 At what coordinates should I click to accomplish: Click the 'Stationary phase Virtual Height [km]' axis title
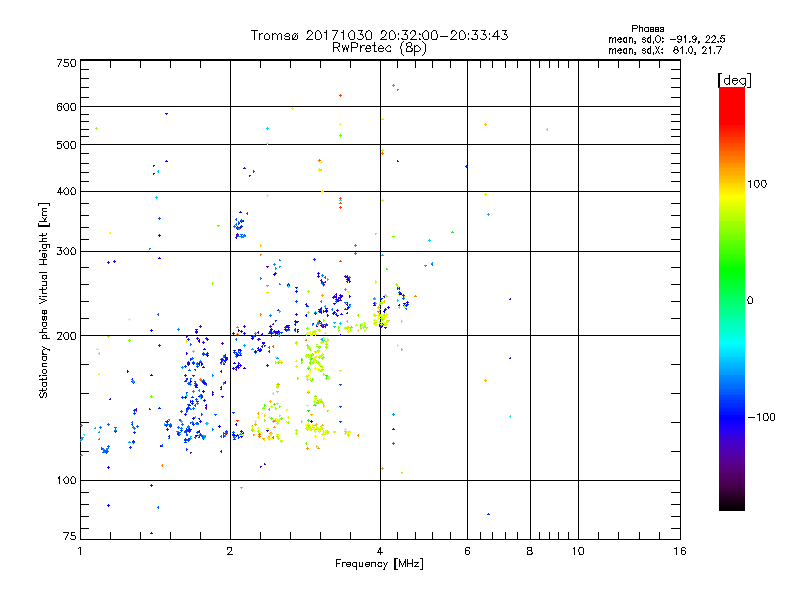[44, 300]
